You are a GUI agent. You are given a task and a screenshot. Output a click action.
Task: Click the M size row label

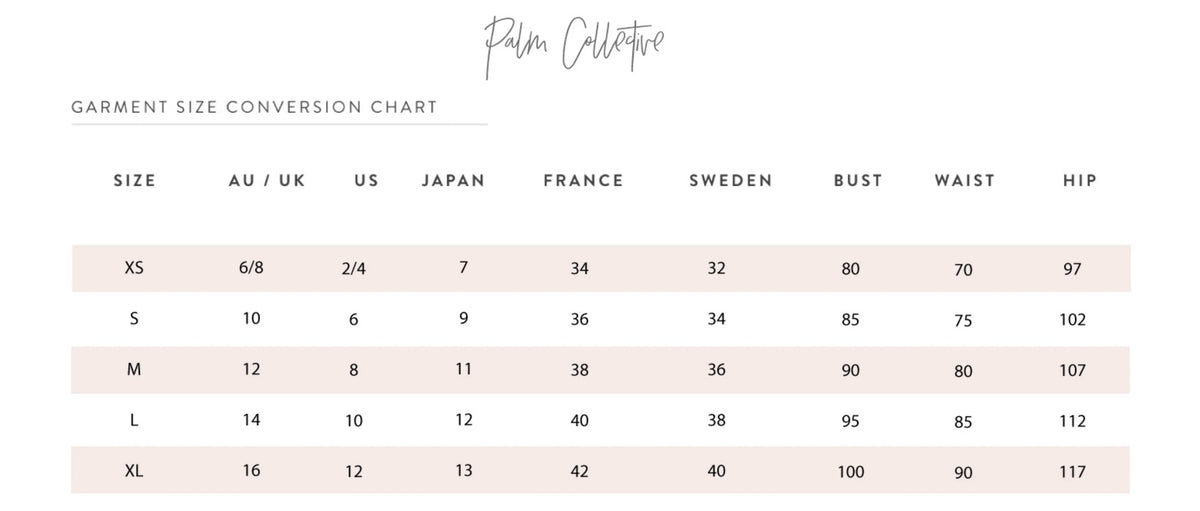(x=134, y=370)
